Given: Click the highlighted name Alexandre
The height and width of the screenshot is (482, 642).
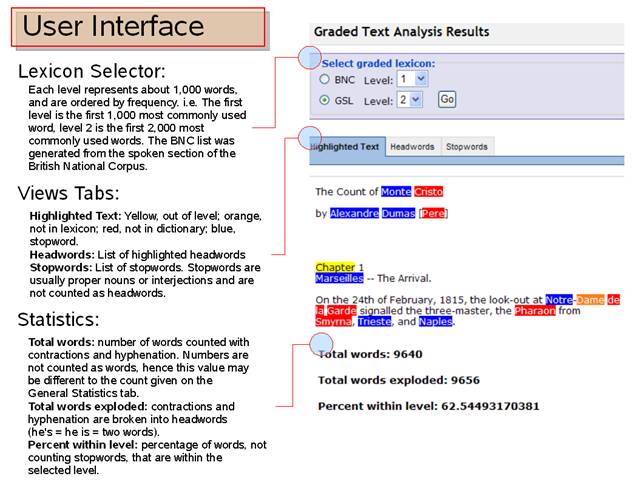Looking at the screenshot, I should [x=354, y=213].
